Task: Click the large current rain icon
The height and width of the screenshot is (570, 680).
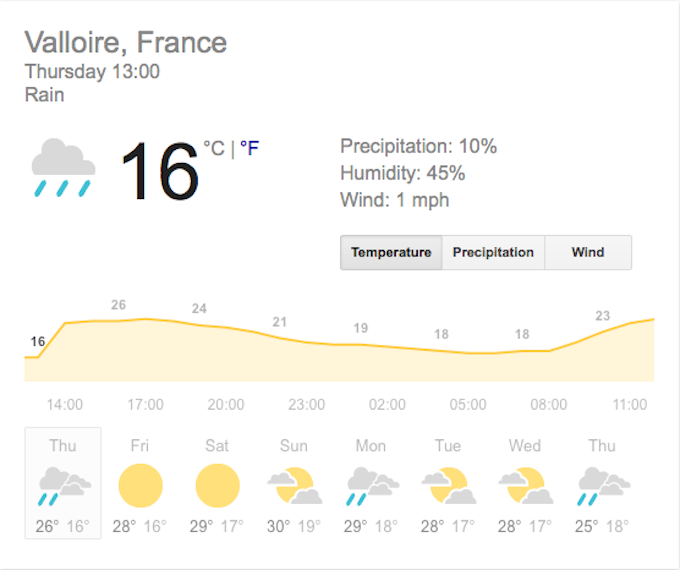Action: click(x=63, y=166)
